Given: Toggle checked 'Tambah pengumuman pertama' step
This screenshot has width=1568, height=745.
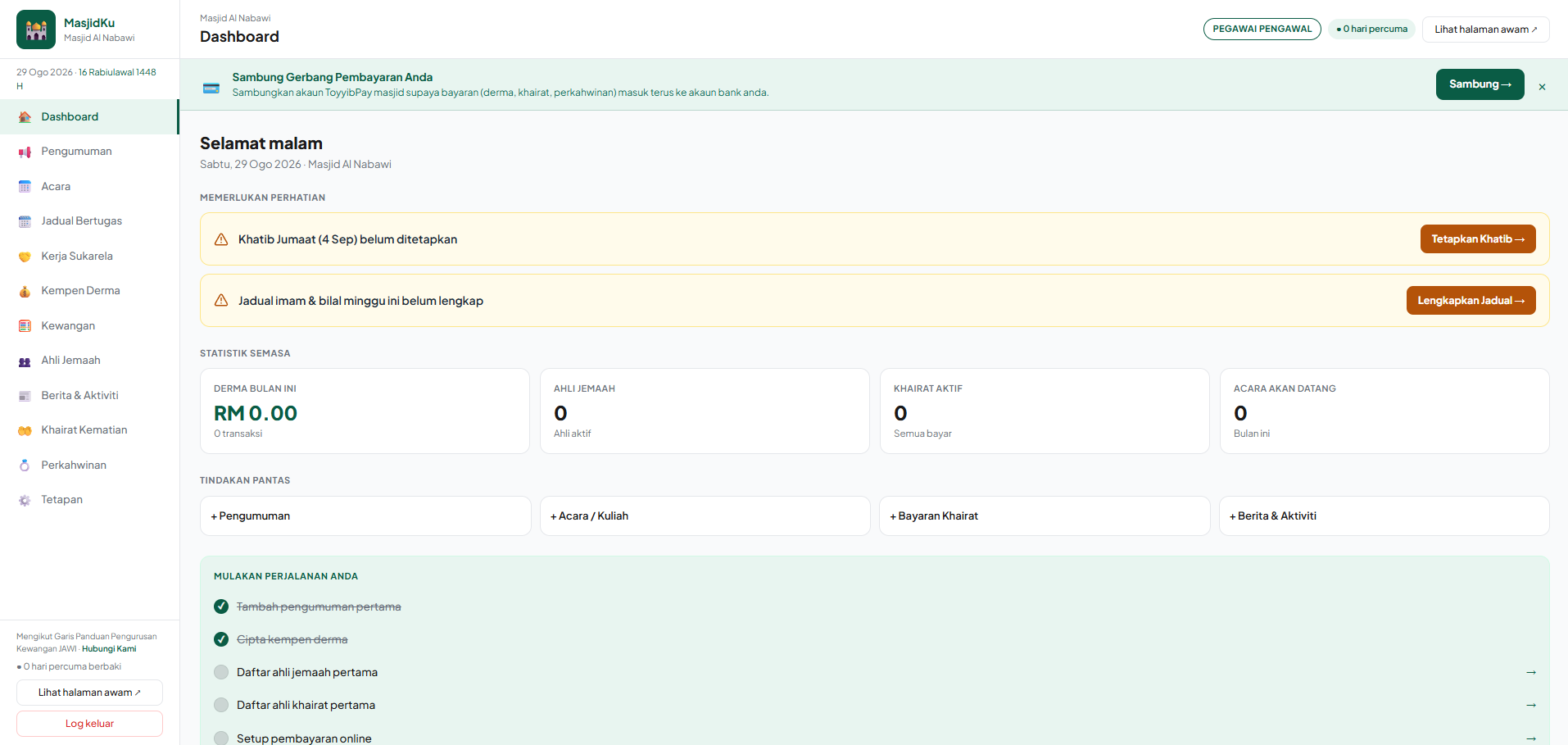Looking at the screenshot, I should (x=221, y=606).
